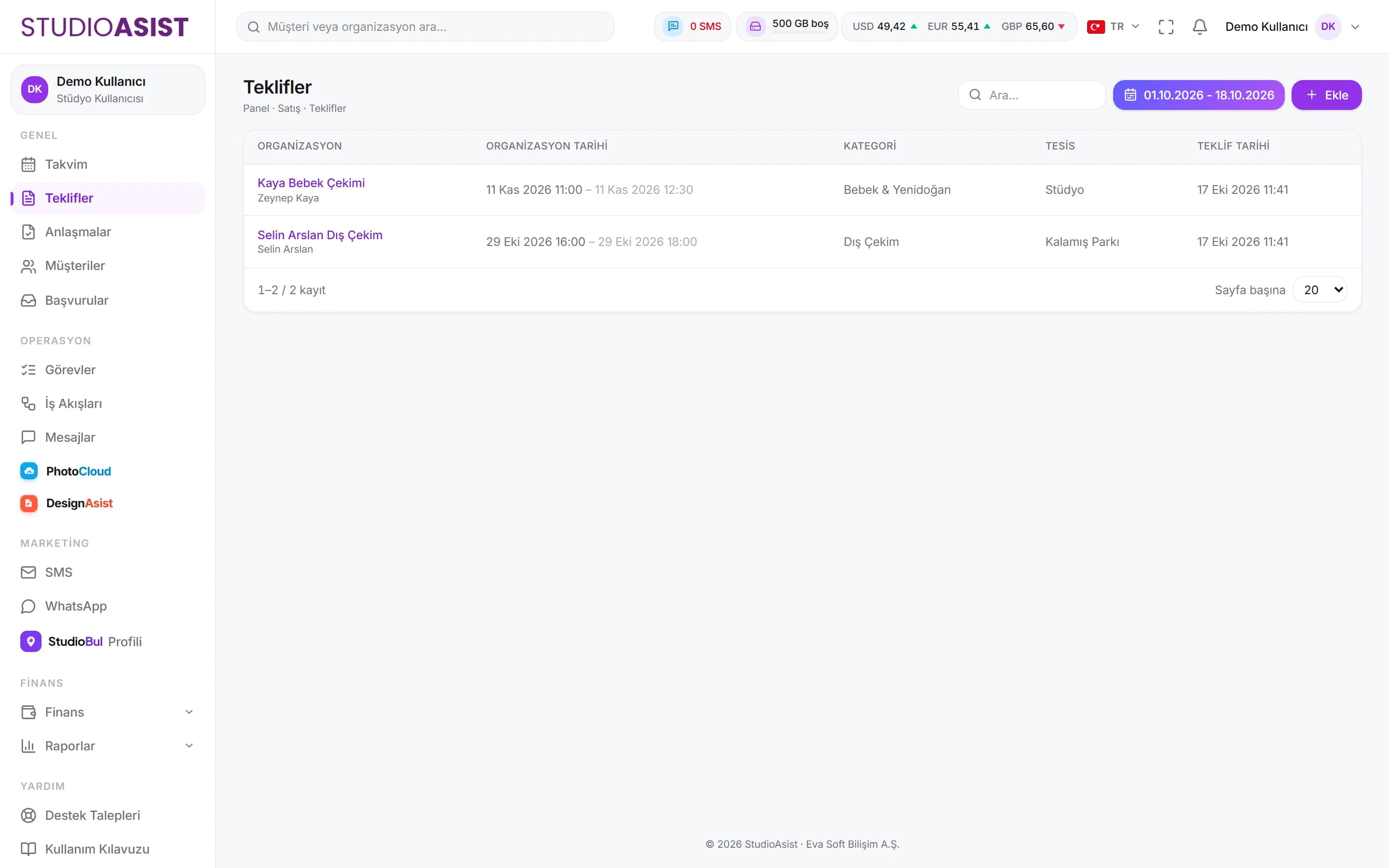
Task: Open notifications bell
Action: (x=1199, y=27)
